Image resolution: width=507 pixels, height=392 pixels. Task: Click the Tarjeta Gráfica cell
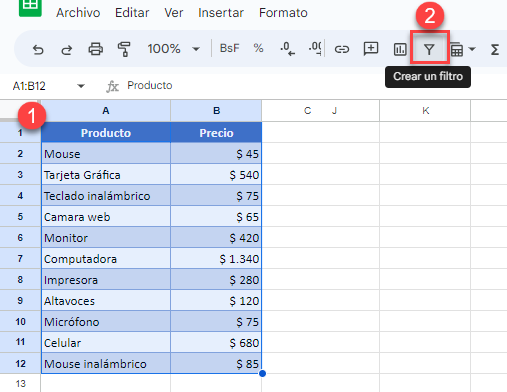pos(106,175)
